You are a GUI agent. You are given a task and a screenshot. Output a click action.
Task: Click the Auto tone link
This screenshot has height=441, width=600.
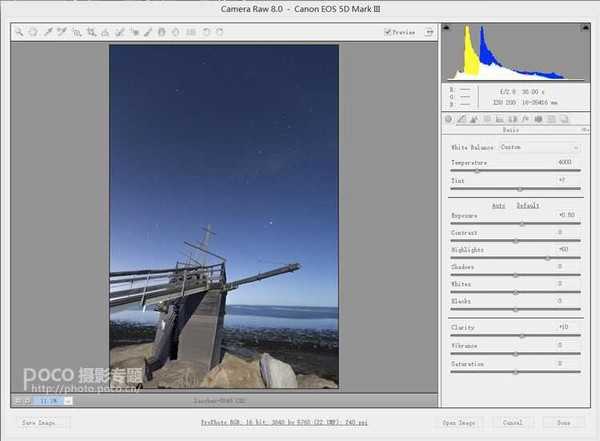coord(498,205)
